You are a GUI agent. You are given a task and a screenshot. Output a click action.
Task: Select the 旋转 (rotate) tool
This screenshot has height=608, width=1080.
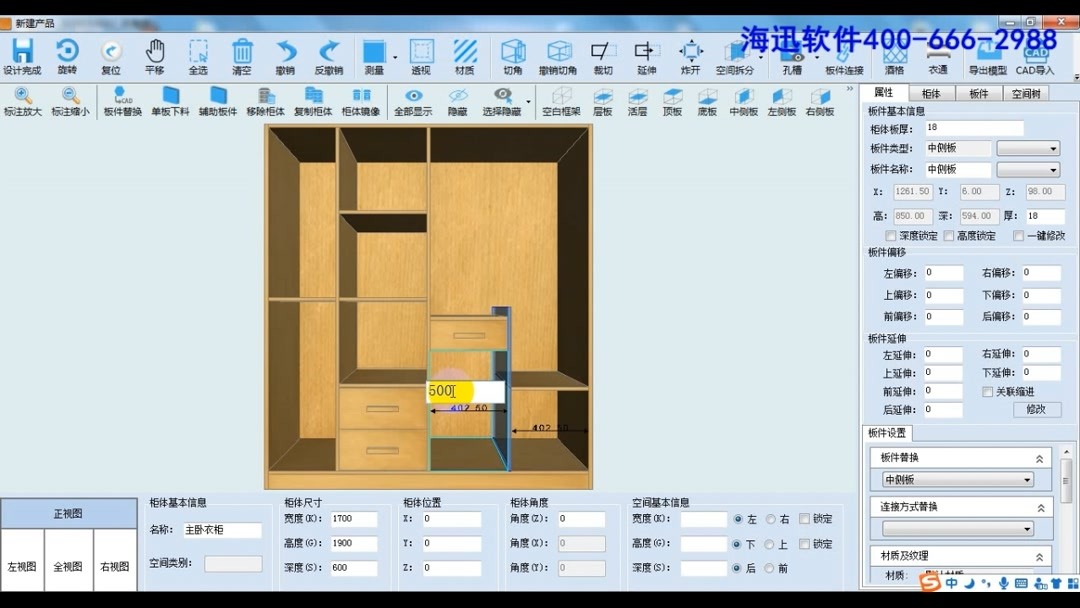click(66, 55)
